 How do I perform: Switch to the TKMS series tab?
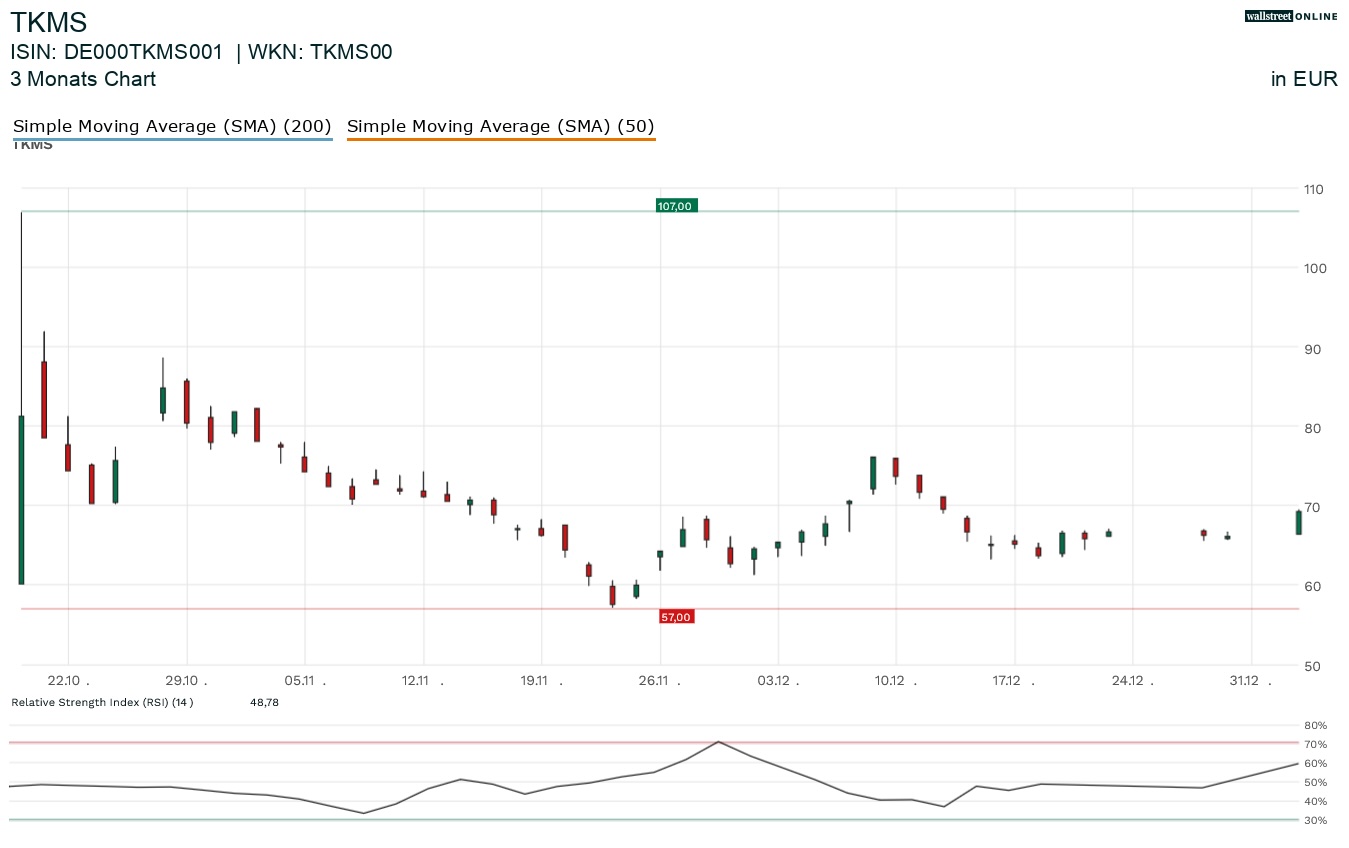[x=31, y=143]
